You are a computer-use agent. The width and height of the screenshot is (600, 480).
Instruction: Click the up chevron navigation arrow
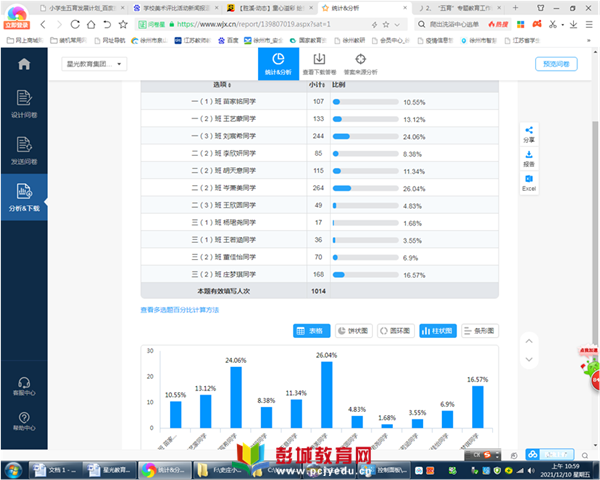(x=529, y=341)
